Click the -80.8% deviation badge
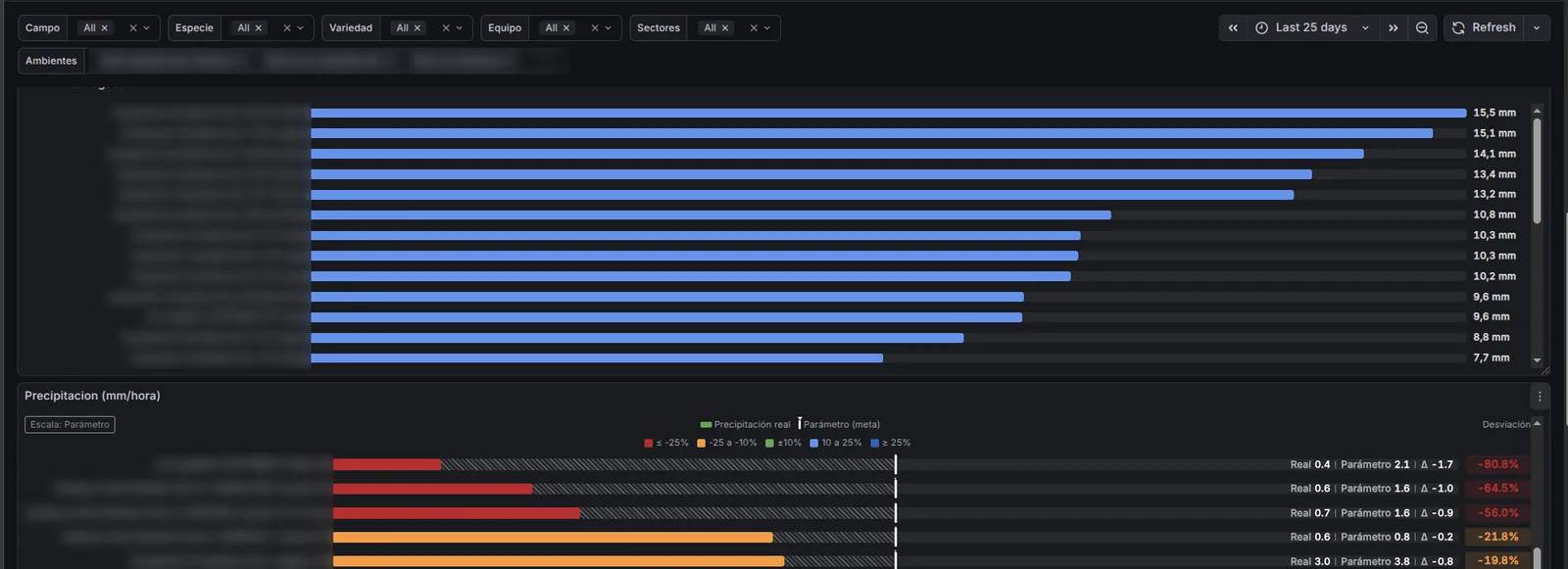Screen dimensions: 1568x569 pos(1498,465)
